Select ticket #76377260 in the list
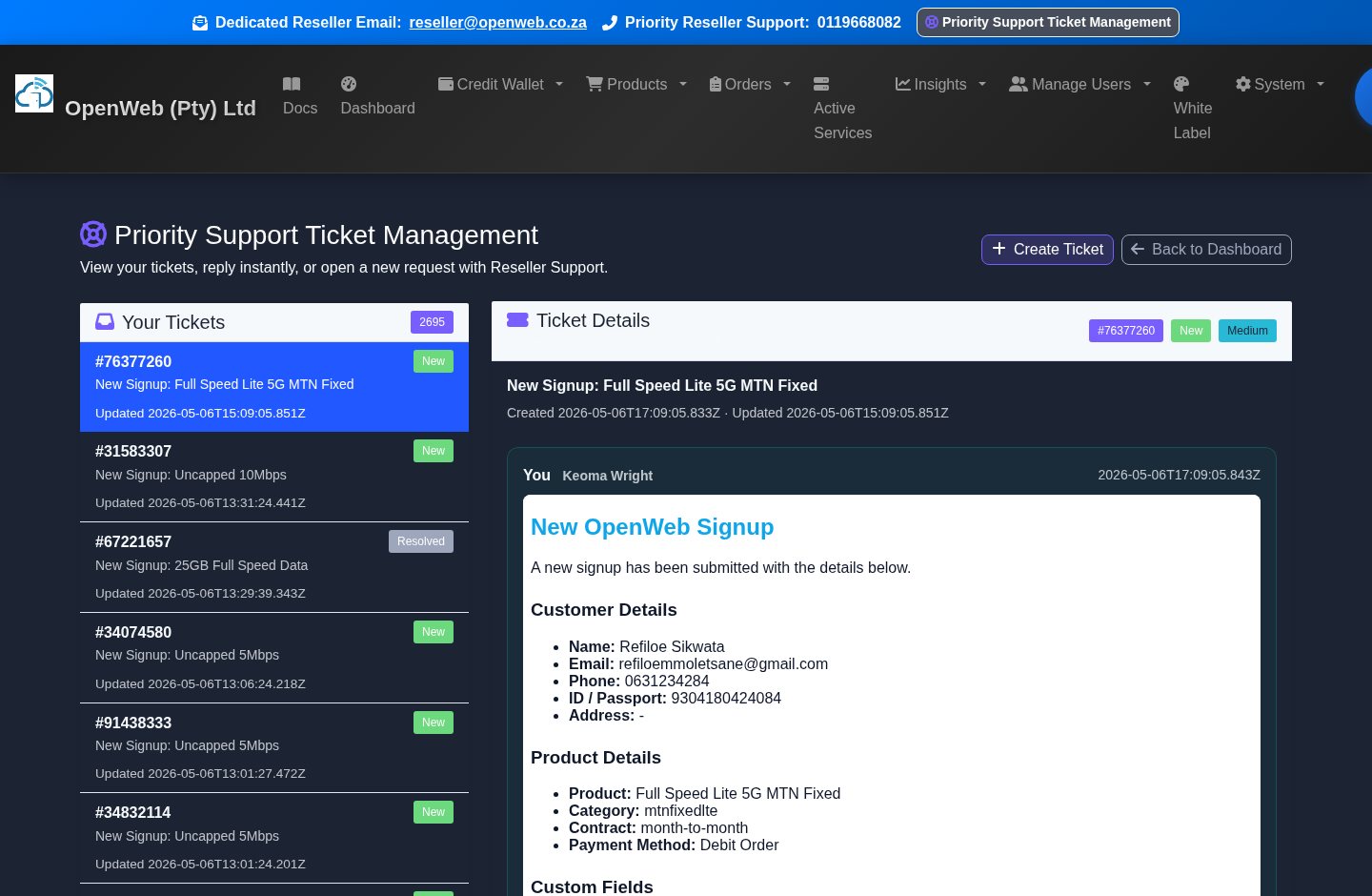Viewport: 1372px width, 896px height. click(x=274, y=387)
